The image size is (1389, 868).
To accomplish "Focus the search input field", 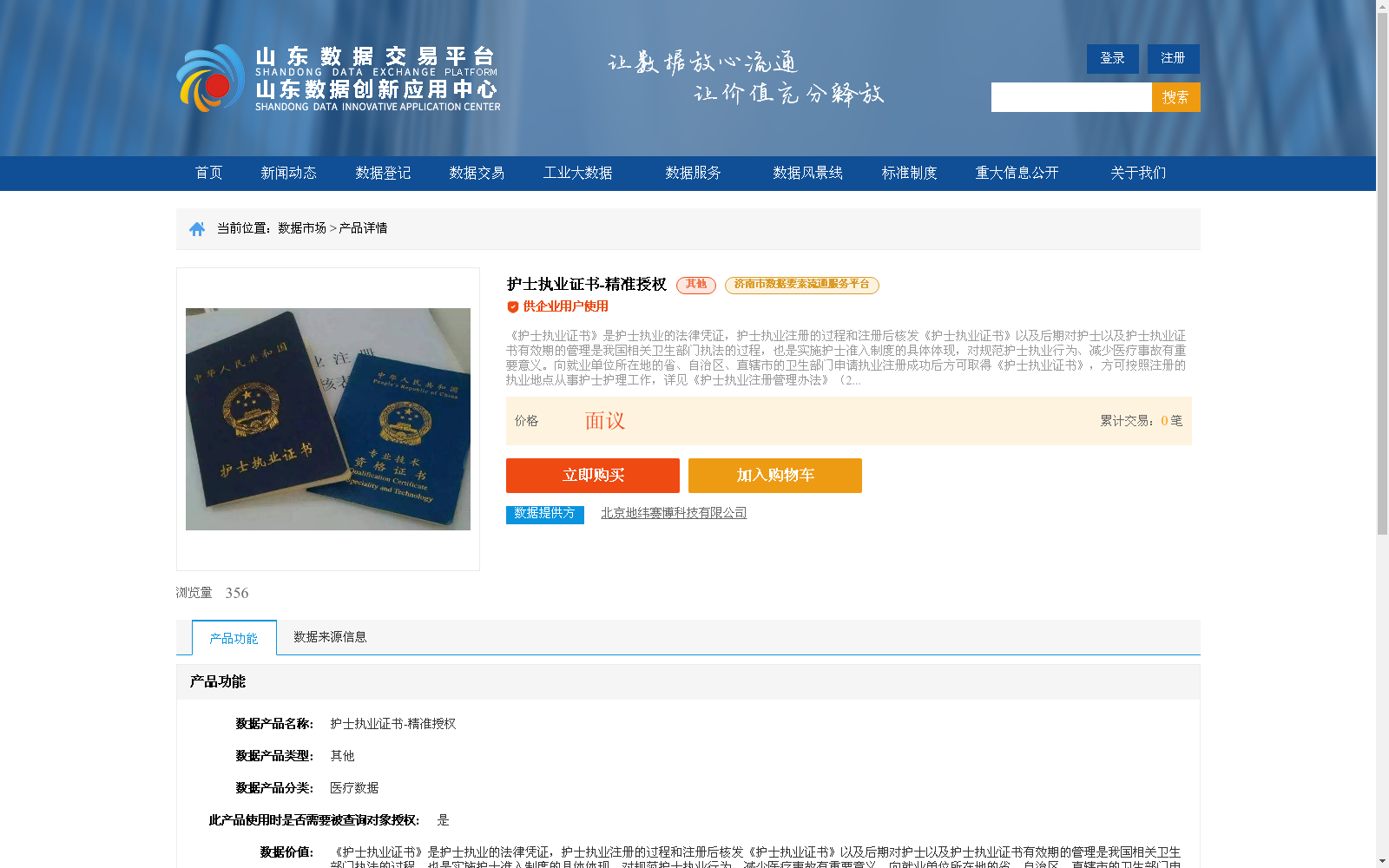I will point(1071,97).
